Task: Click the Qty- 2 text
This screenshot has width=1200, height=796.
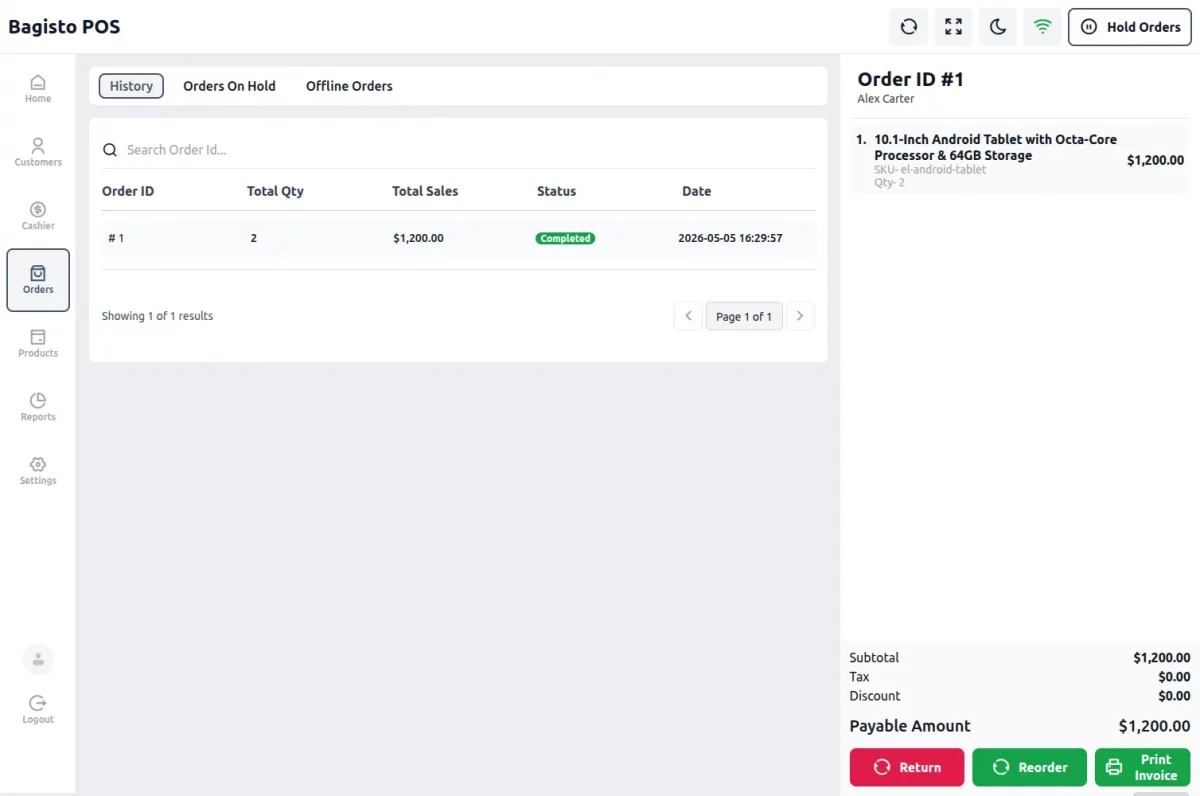Action: 889,183
